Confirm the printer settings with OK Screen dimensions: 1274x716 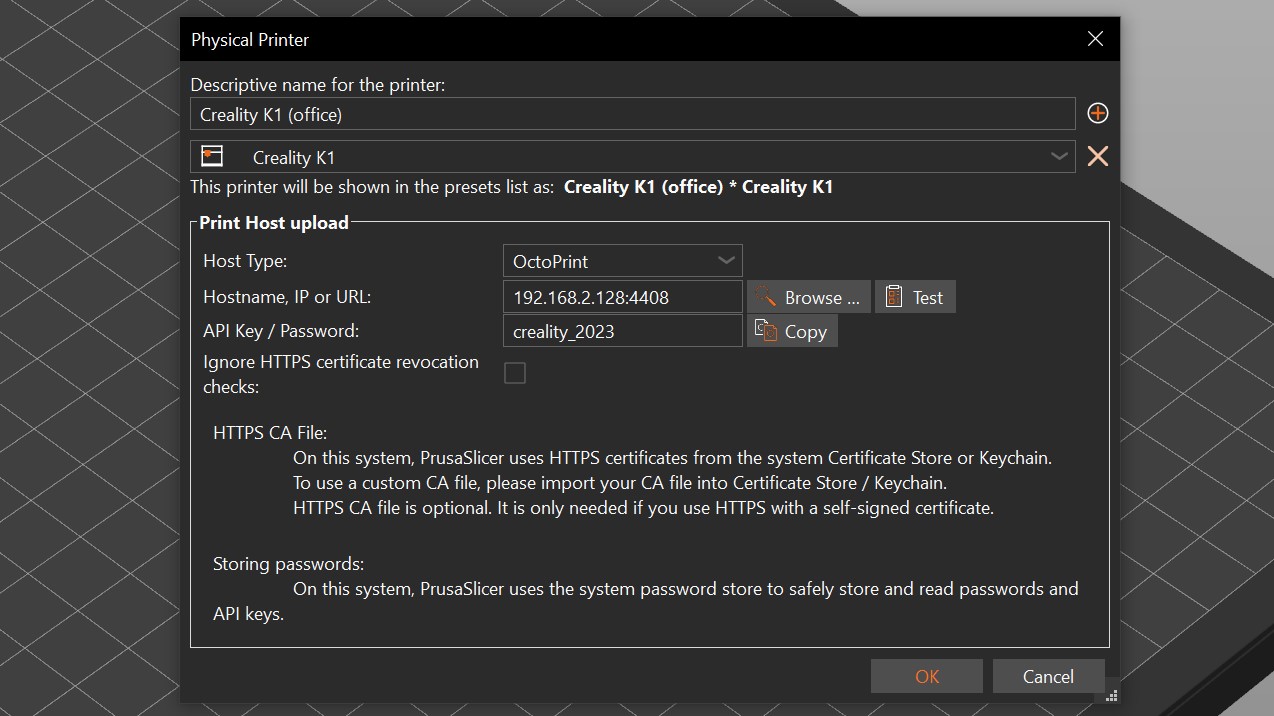click(926, 677)
